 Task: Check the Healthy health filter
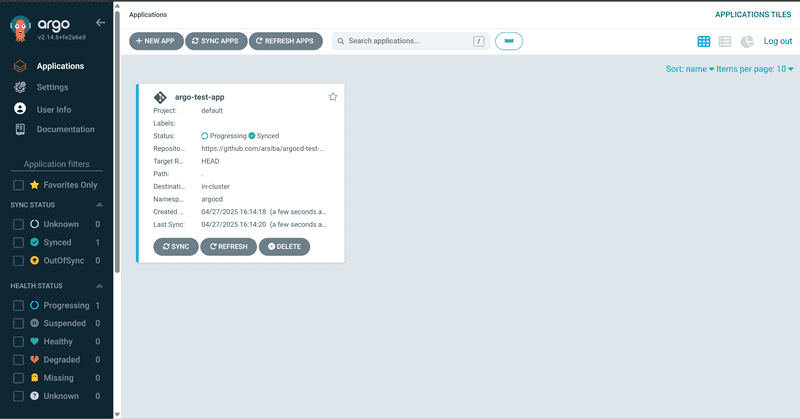click(18, 341)
